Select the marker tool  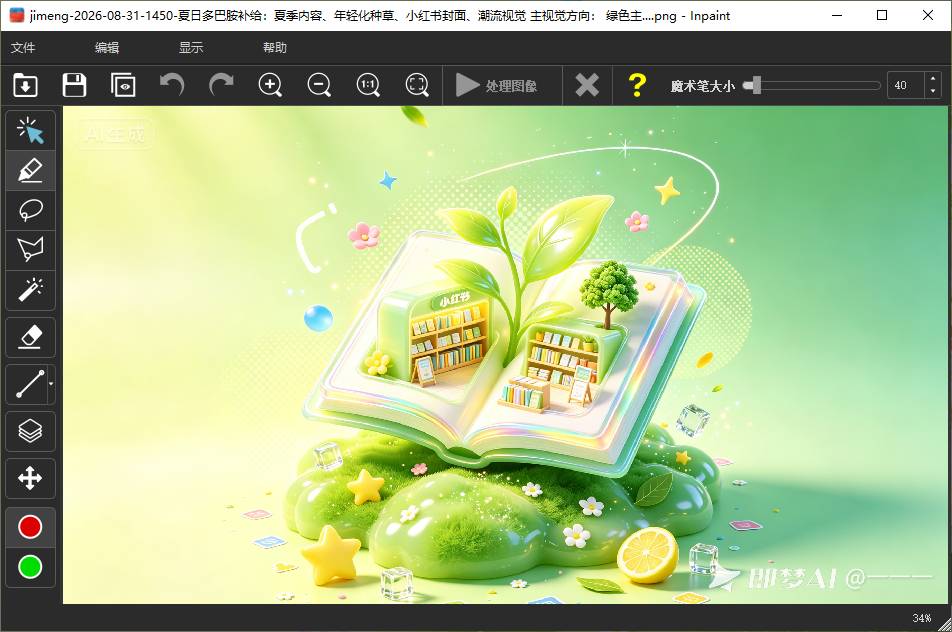point(30,171)
